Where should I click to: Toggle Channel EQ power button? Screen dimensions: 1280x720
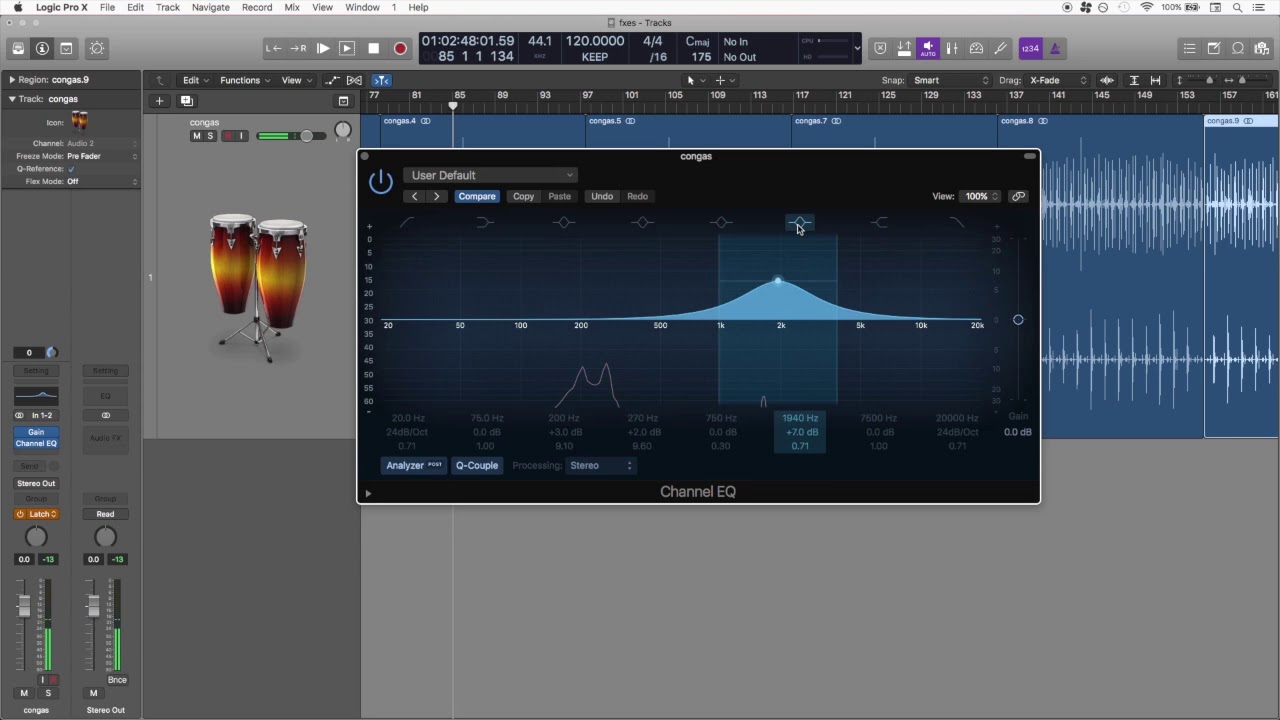381,182
